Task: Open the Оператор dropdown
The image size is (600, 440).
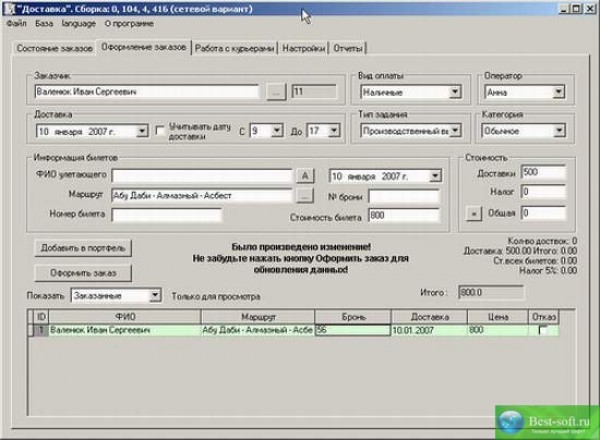Action: point(559,92)
